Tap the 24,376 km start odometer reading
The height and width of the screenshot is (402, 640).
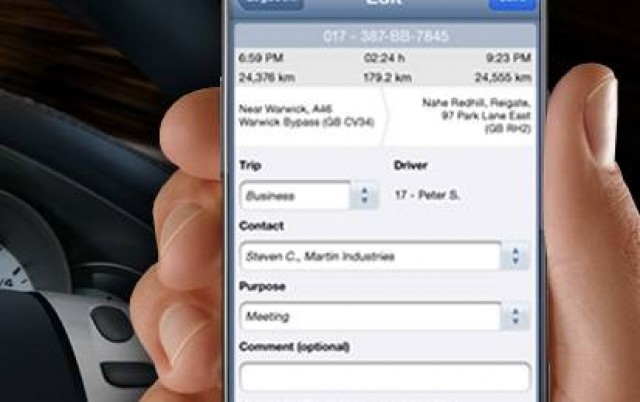click(264, 75)
